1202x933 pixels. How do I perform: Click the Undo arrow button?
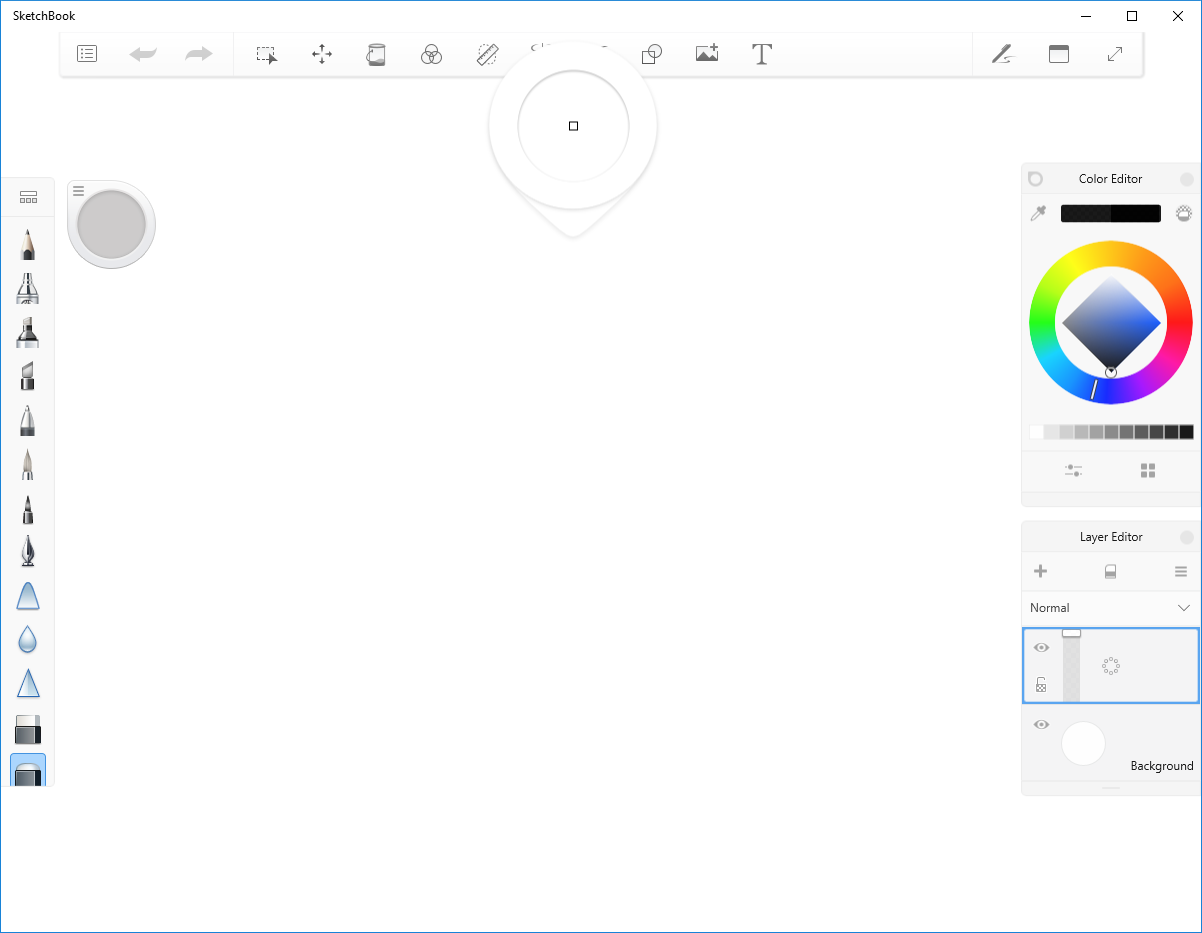click(x=143, y=54)
